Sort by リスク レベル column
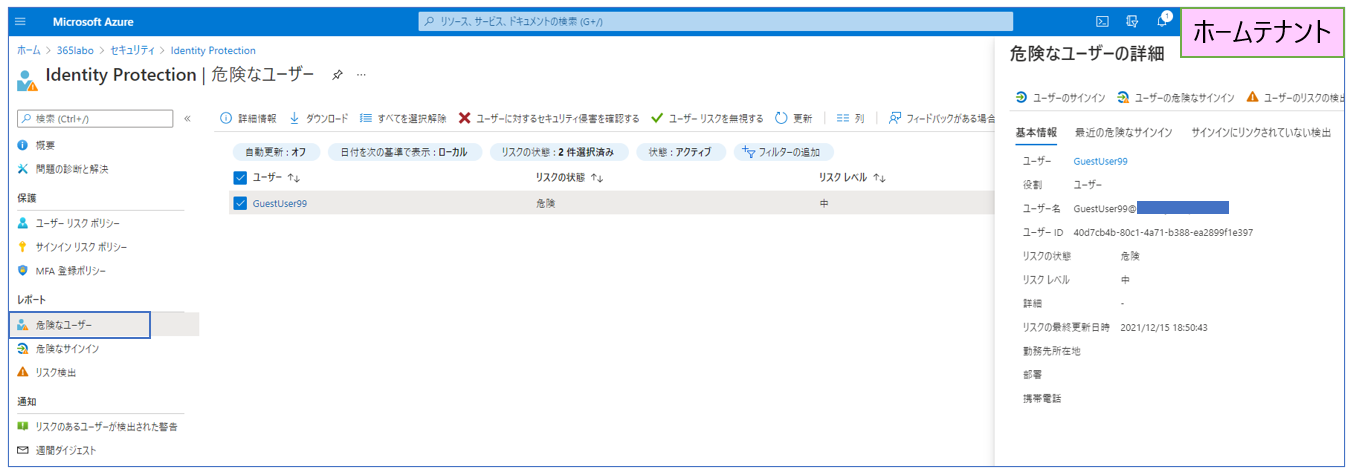Image resolution: width=1352 pixels, height=473 pixels. click(x=852, y=177)
